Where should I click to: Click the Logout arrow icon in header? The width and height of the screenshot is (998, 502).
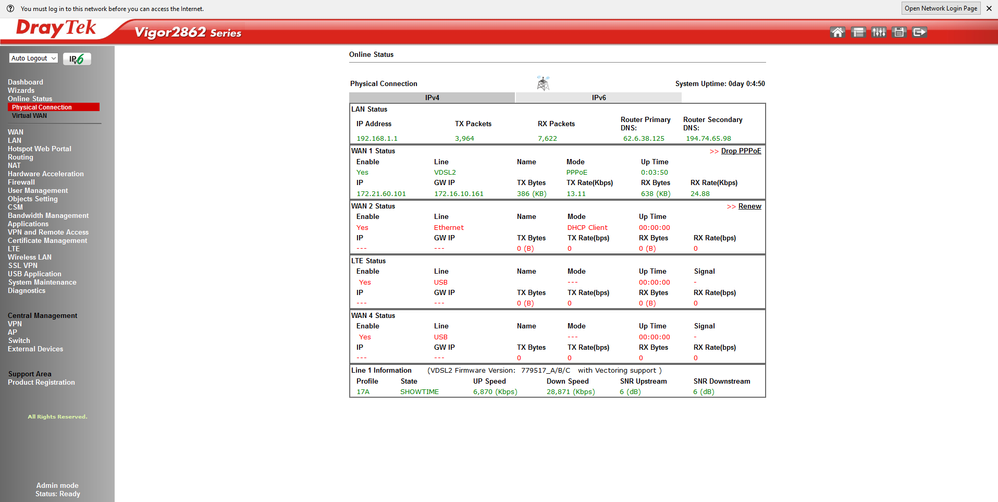pos(920,33)
